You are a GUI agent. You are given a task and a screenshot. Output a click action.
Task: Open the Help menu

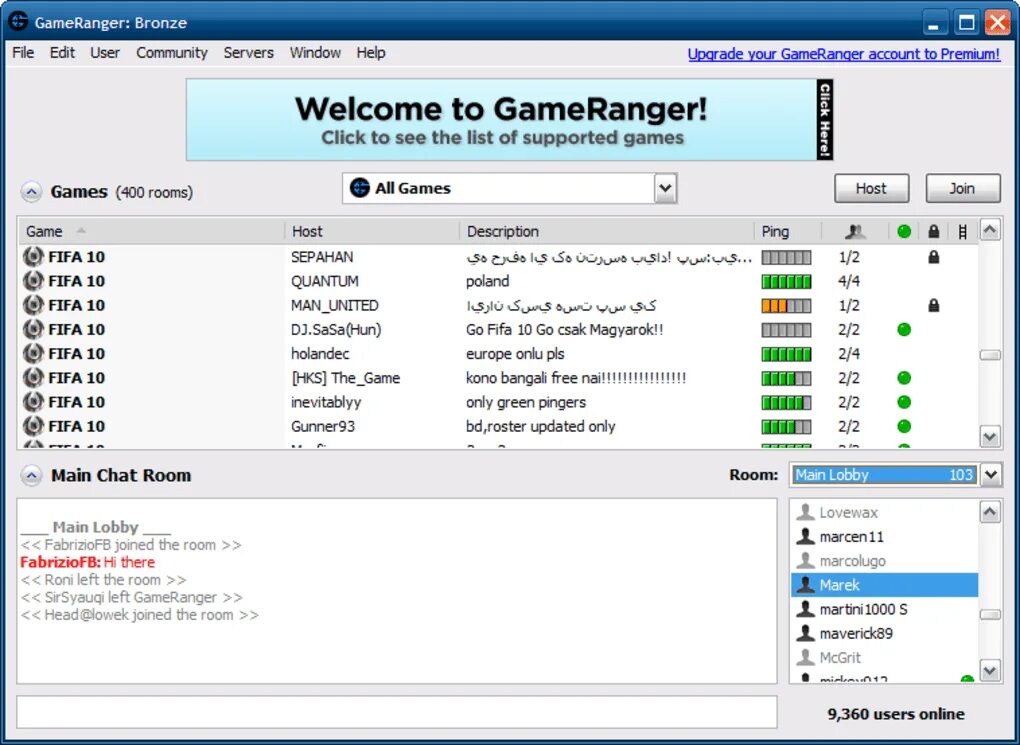371,53
